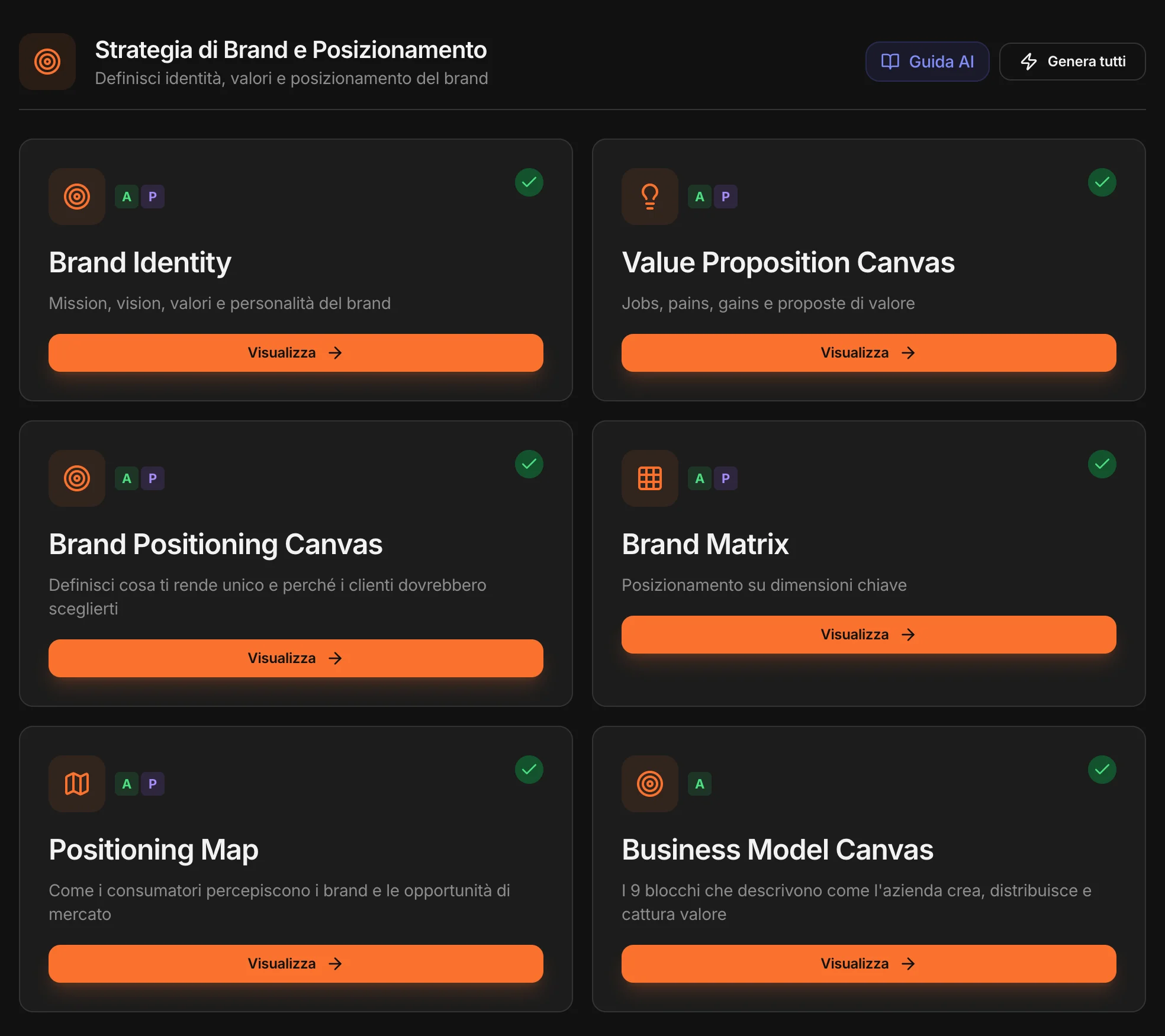This screenshot has width=1165, height=1036.
Task: Click the Brand Identity target icon
Action: coord(77,197)
